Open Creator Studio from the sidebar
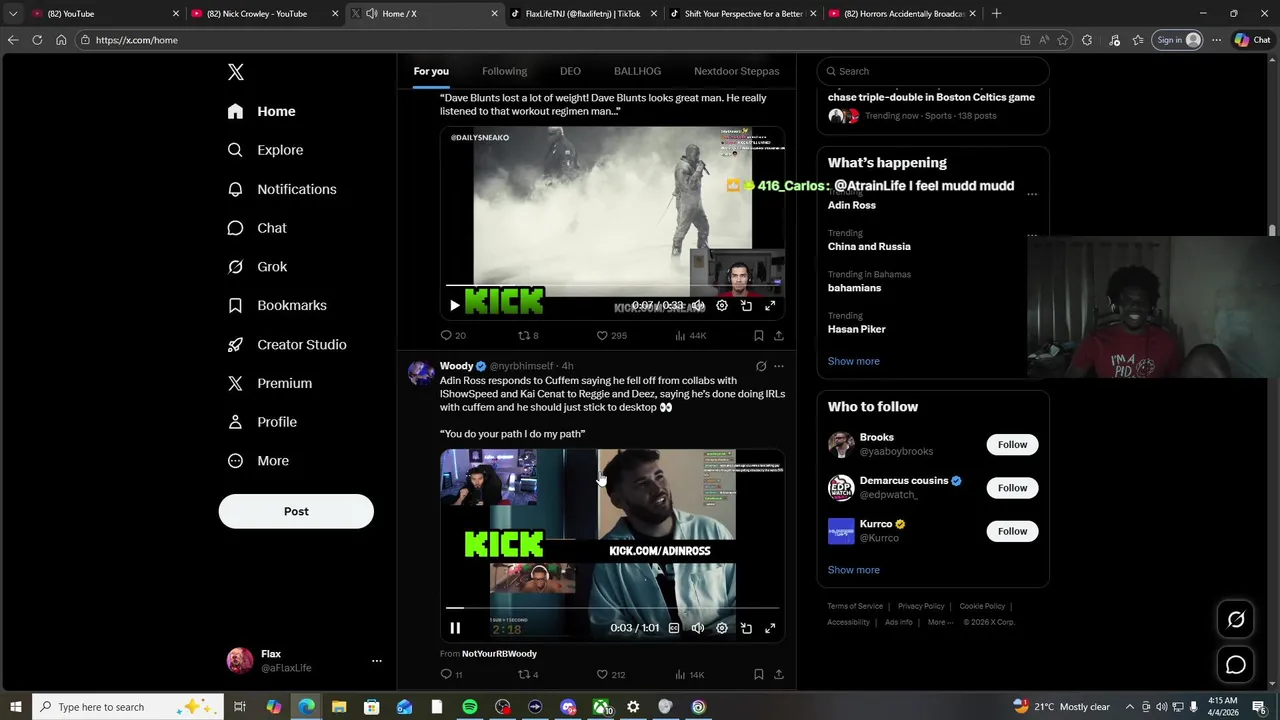 point(287,344)
